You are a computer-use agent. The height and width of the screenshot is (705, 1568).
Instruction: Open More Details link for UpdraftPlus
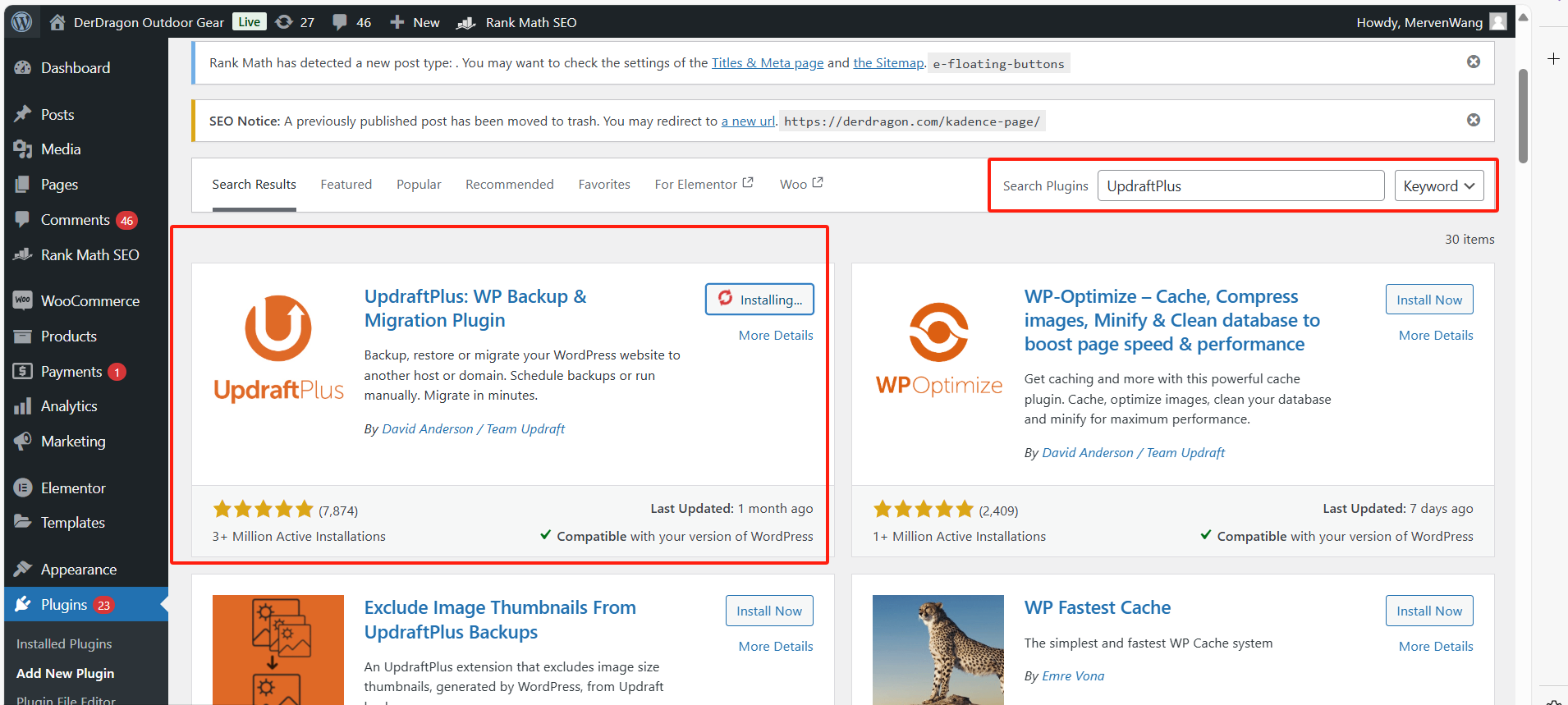click(x=775, y=335)
